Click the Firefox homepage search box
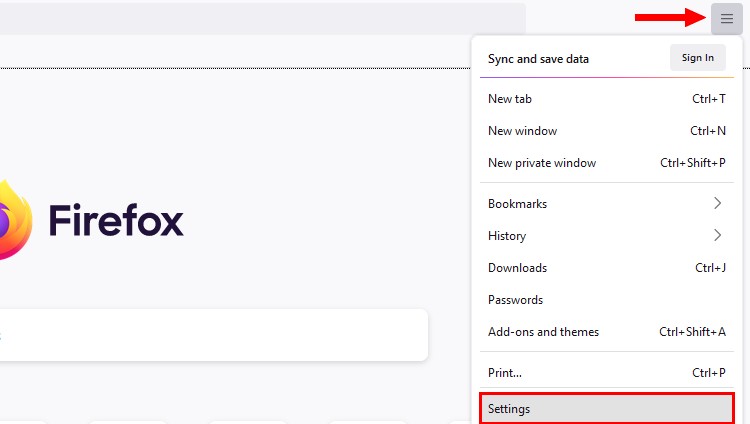The width and height of the screenshot is (750, 424). pyautogui.click(x=214, y=335)
